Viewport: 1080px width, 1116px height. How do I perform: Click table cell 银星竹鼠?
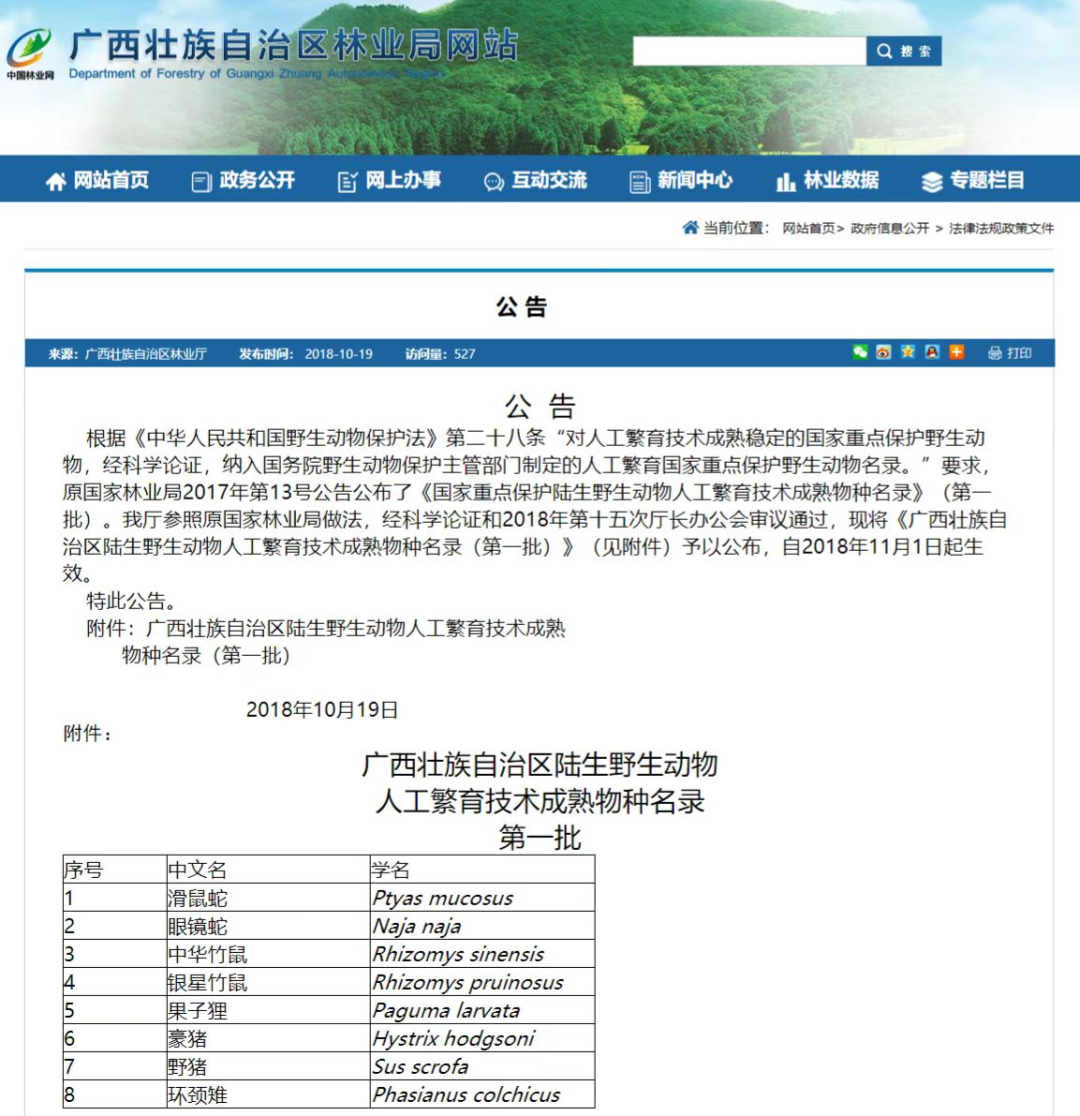[x=268, y=982]
